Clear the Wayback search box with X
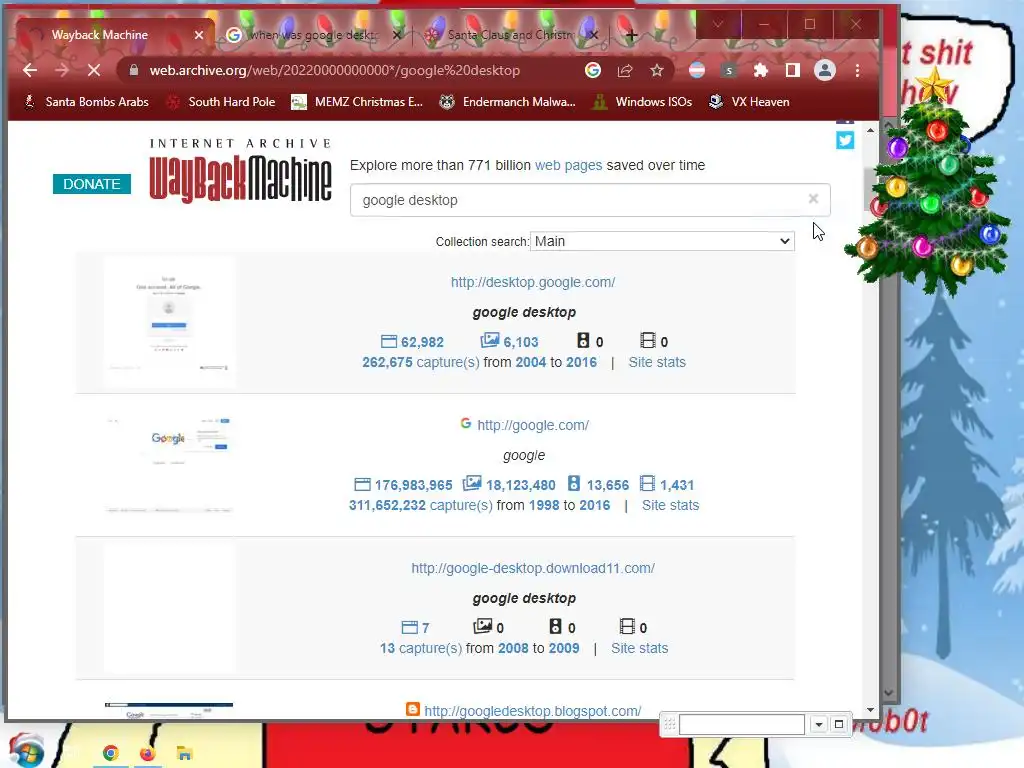The width and height of the screenshot is (1024, 768). point(813,199)
